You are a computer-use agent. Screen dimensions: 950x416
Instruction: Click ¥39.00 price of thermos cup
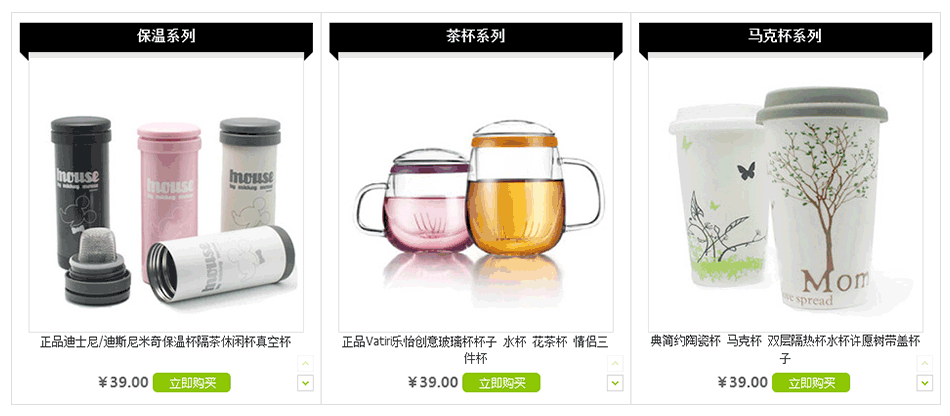(123, 382)
